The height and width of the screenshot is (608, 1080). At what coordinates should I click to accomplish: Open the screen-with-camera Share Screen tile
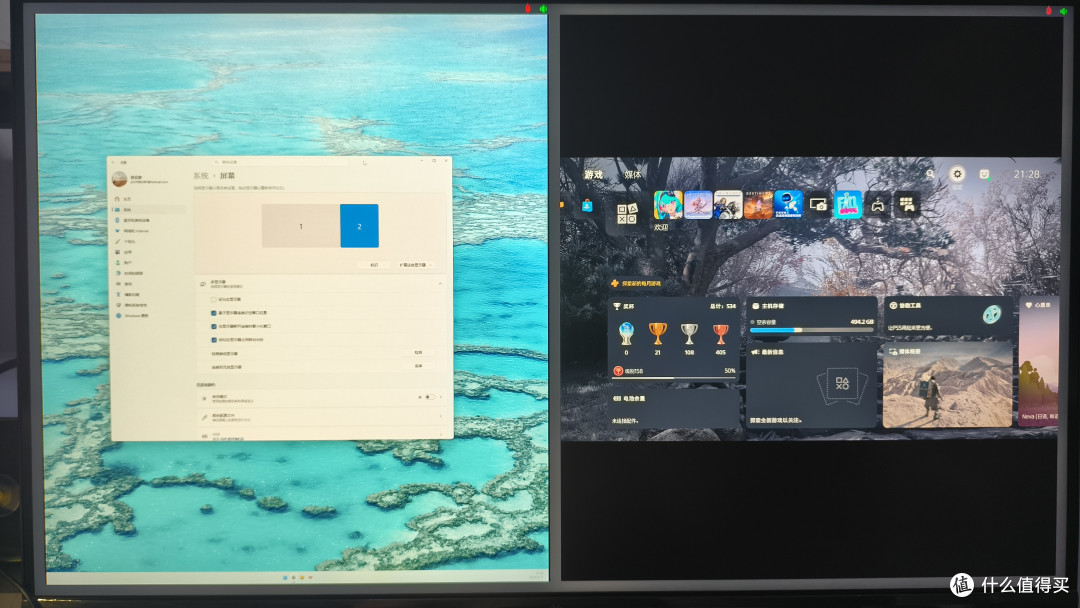(x=818, y=205)
